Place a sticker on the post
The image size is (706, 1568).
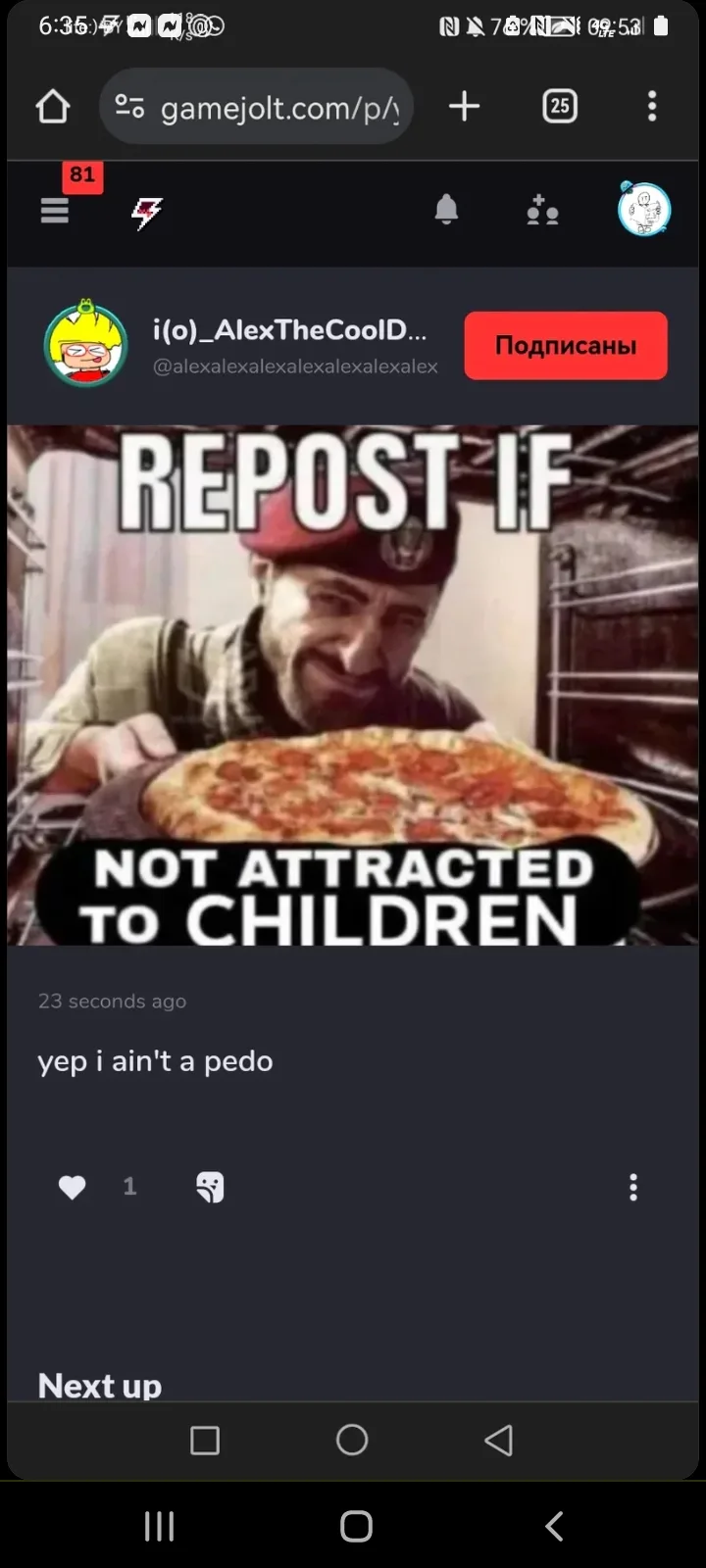[210, 1187]
